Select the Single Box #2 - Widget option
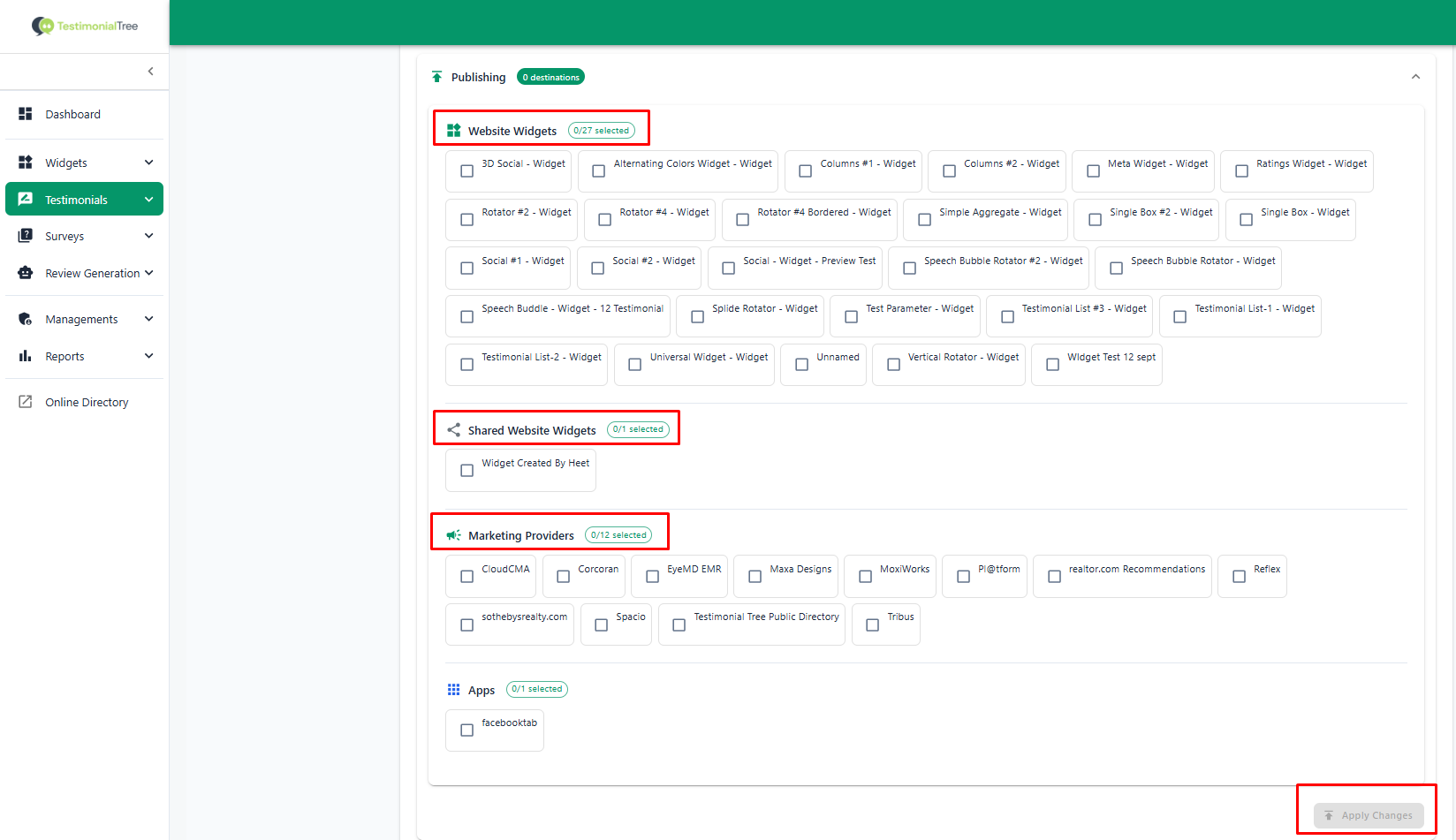 click(x=1147, y=220)
